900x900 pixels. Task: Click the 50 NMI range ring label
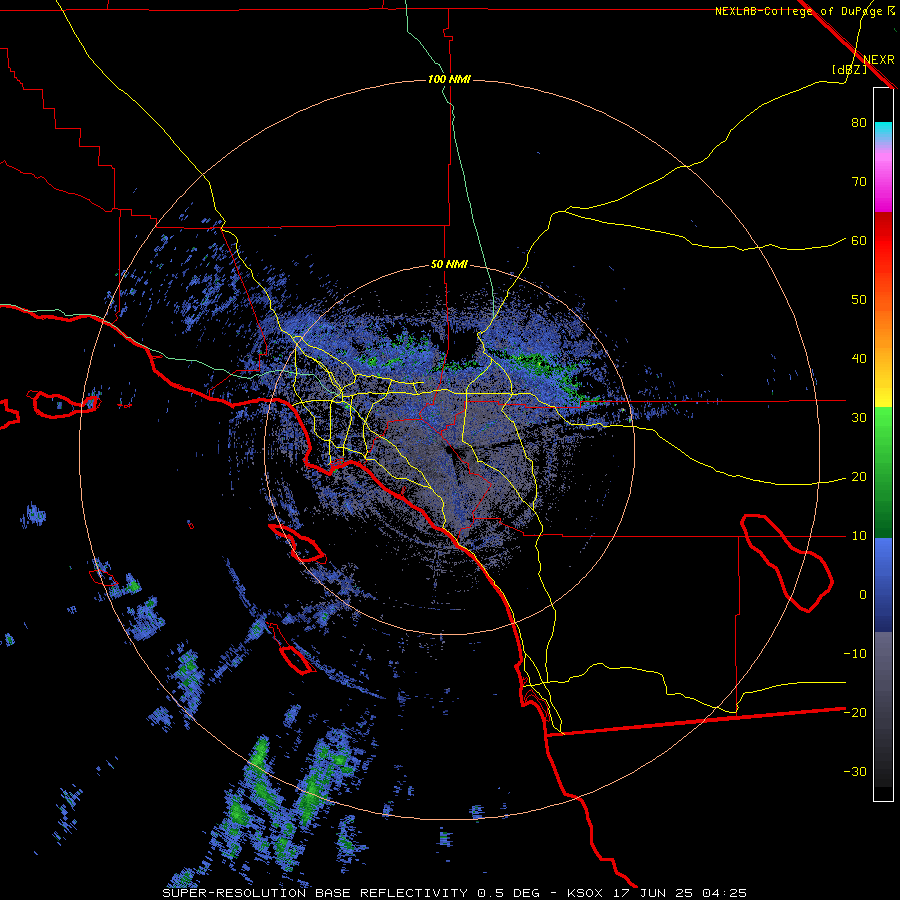[x=449, y=265]
